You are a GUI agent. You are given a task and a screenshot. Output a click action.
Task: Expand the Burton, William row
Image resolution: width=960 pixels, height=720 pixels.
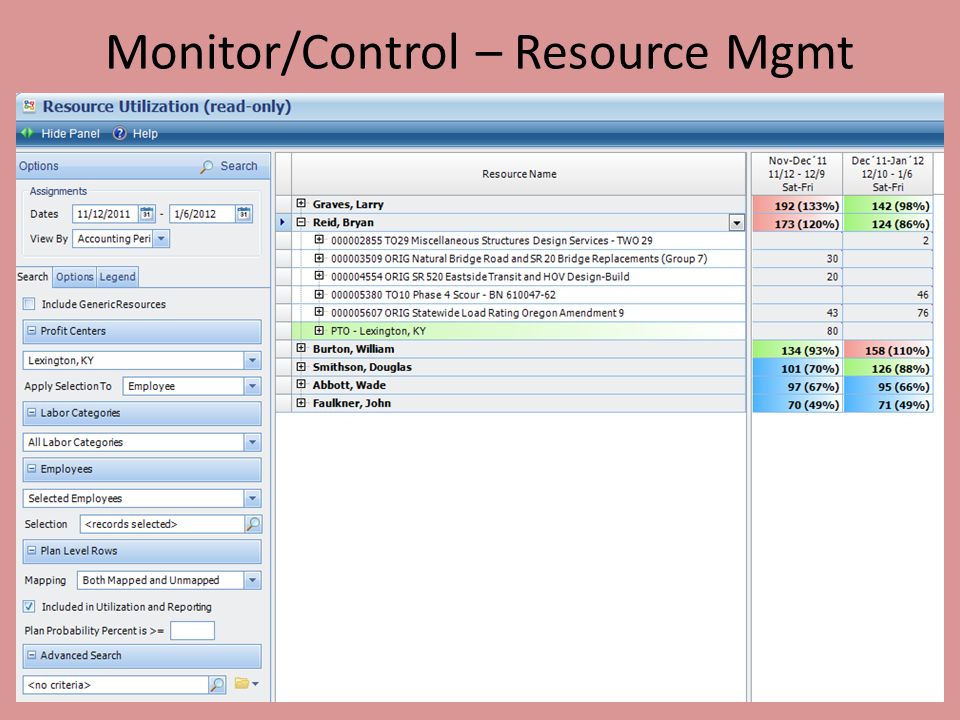(301, 348)
